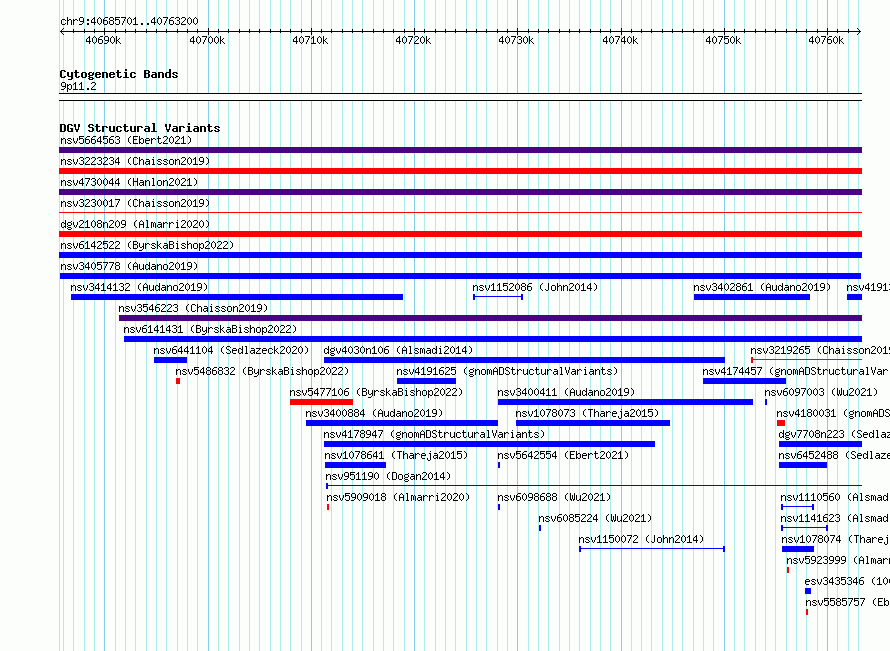Click the Cytogenetic Bands track title

(119, 74)
